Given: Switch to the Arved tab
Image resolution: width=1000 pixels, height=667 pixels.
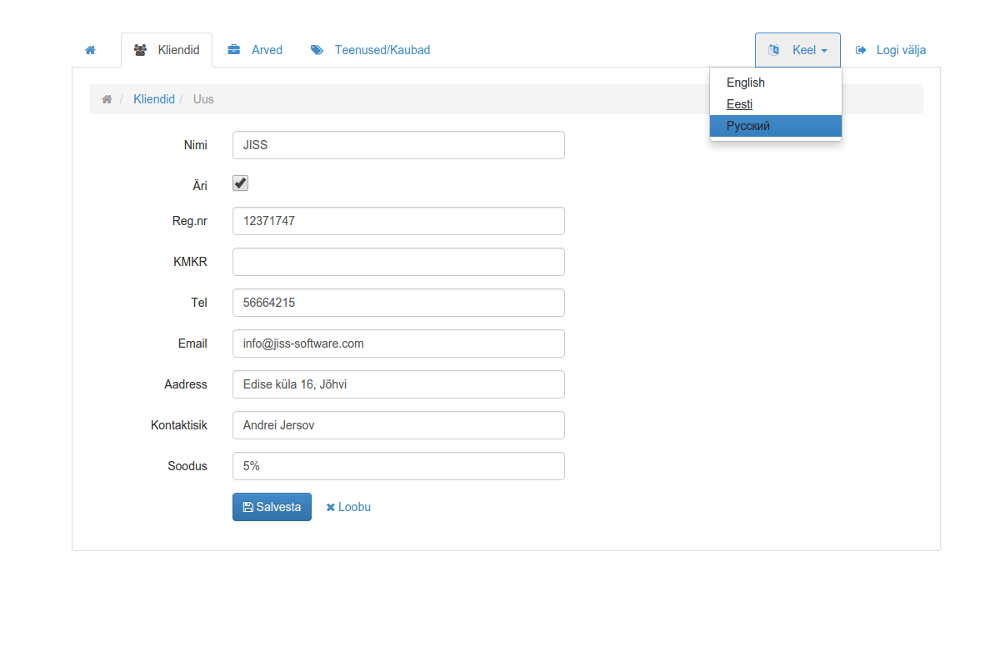Looking at the screenshot, I should 255,50.
